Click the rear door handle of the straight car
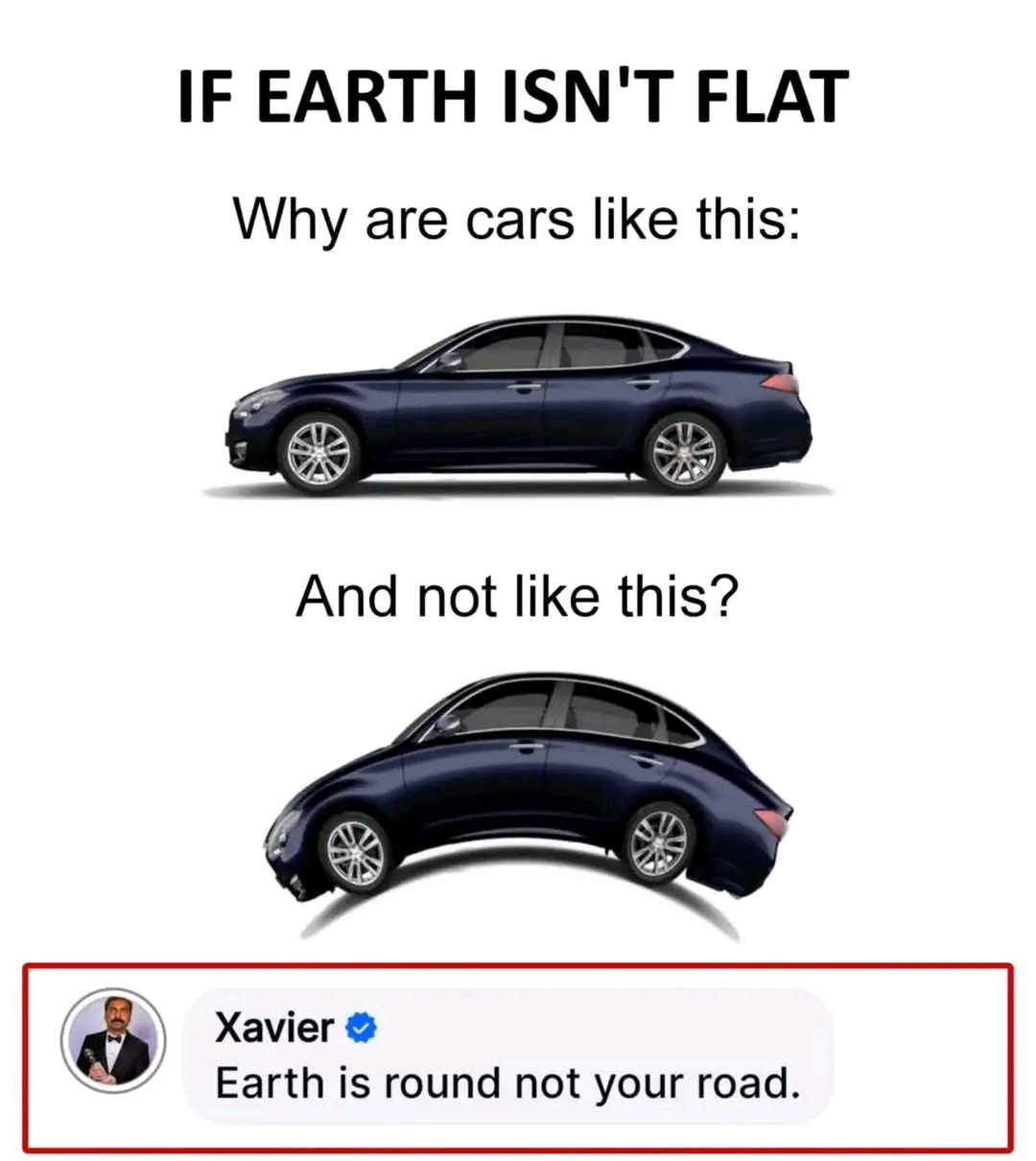This screenshot has width=1036, height=1161. pyautogui.click(x=643, y=383)
